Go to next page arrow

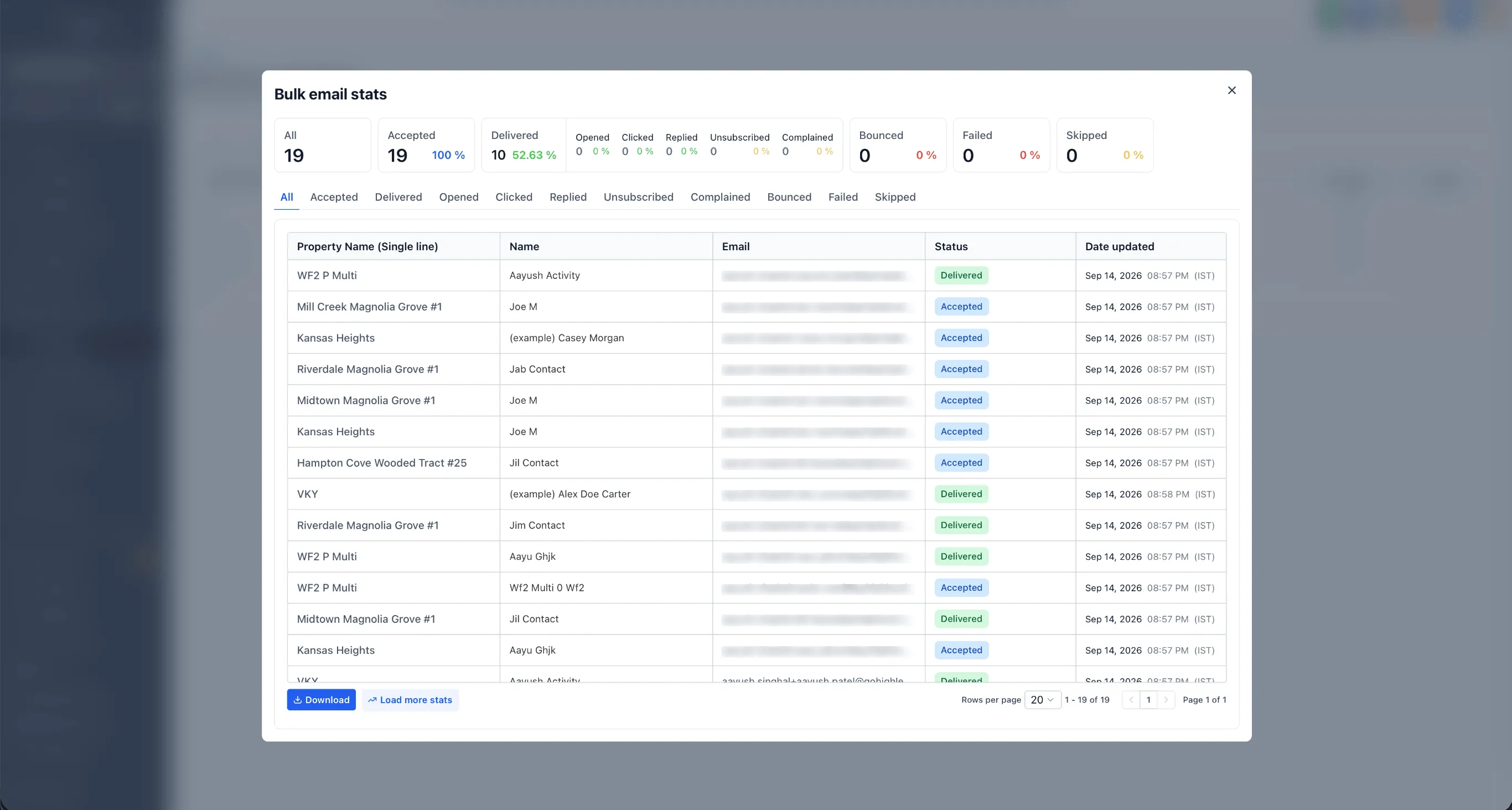click(x=1166, y=700)
